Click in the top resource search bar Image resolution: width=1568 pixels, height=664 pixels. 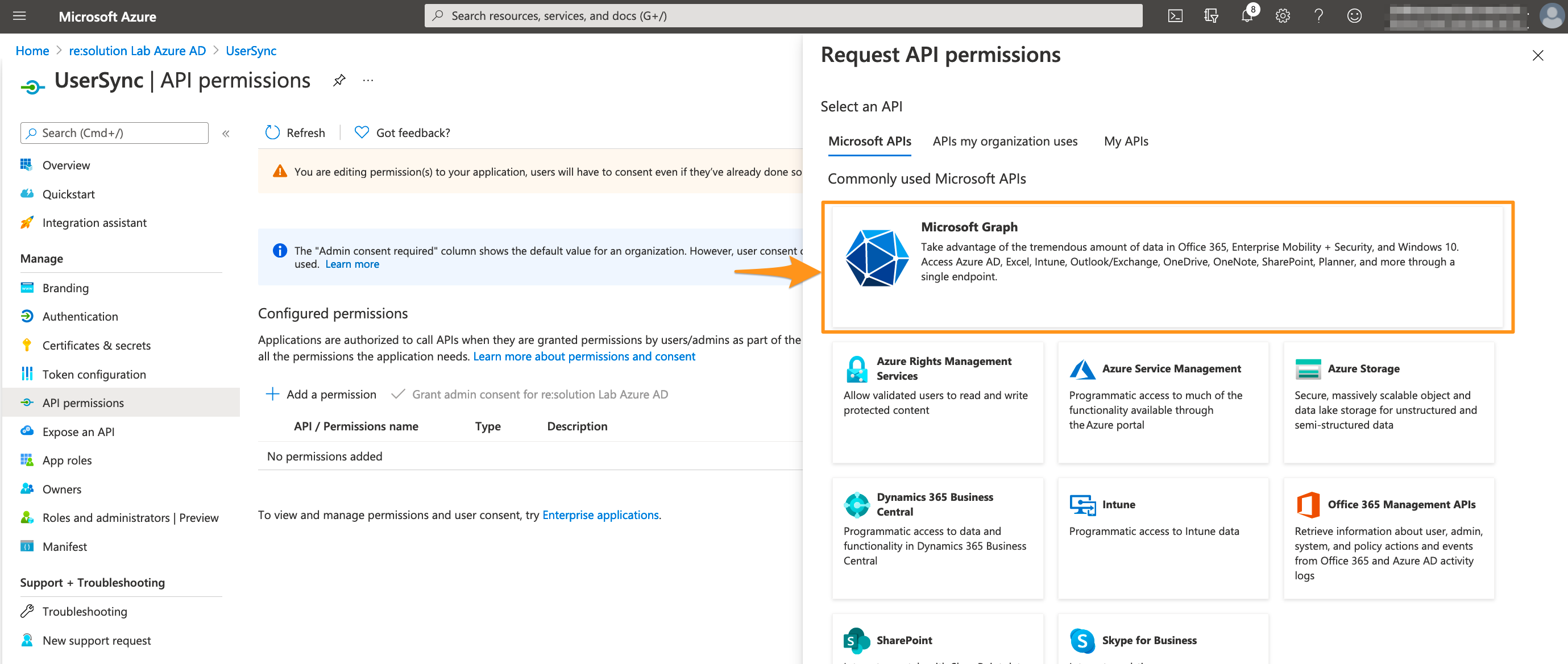click(783, 16)
